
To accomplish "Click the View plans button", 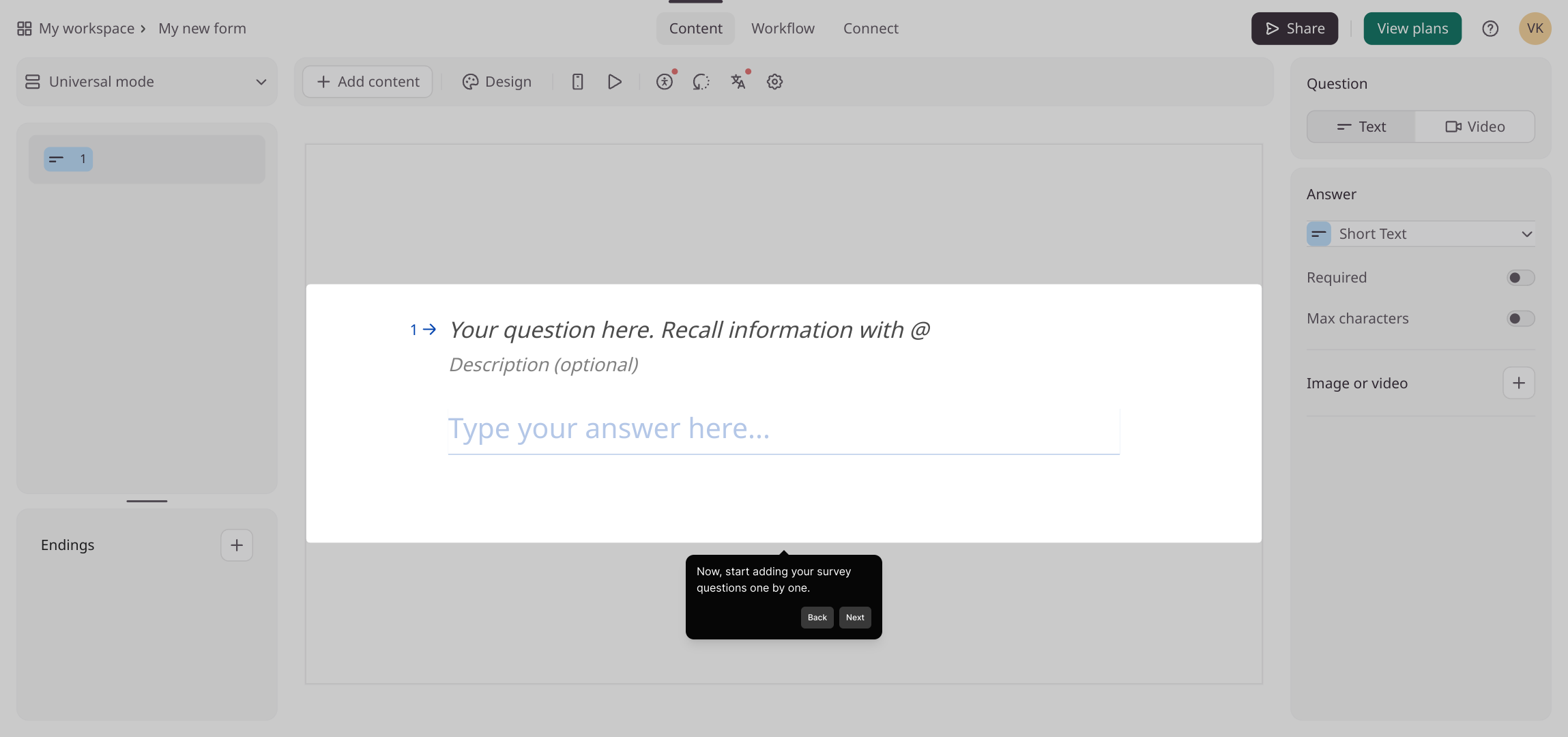I will [1412, 29].
